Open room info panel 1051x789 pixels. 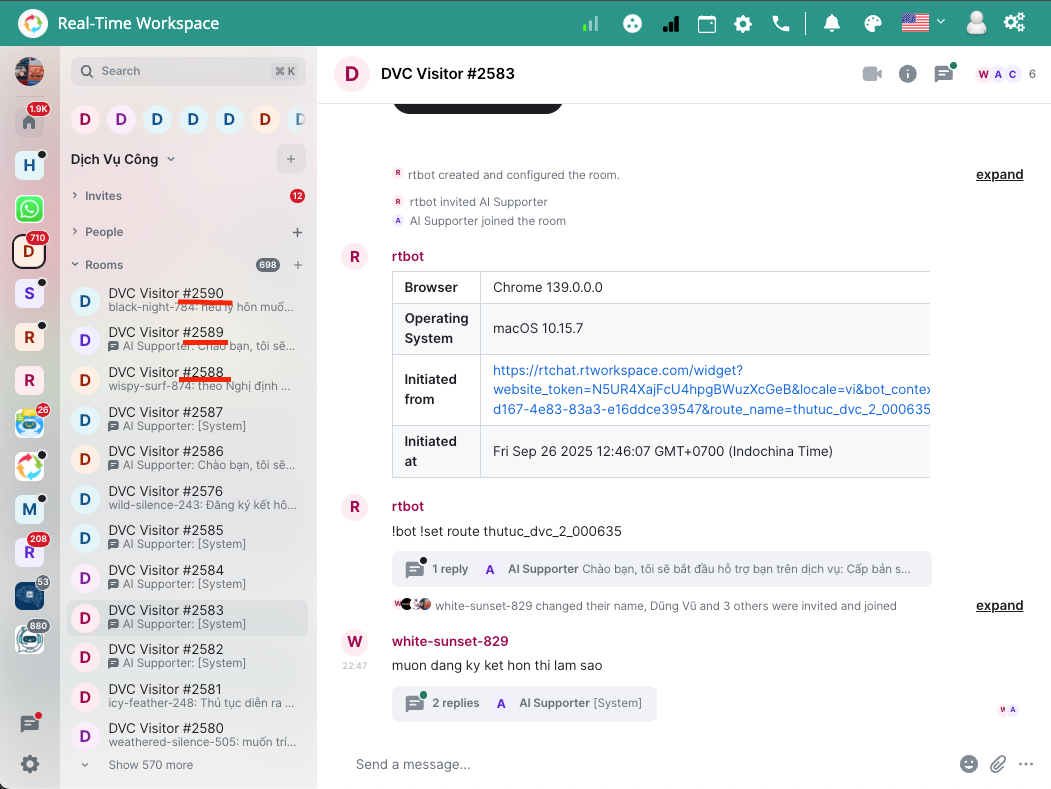[908, 74]
